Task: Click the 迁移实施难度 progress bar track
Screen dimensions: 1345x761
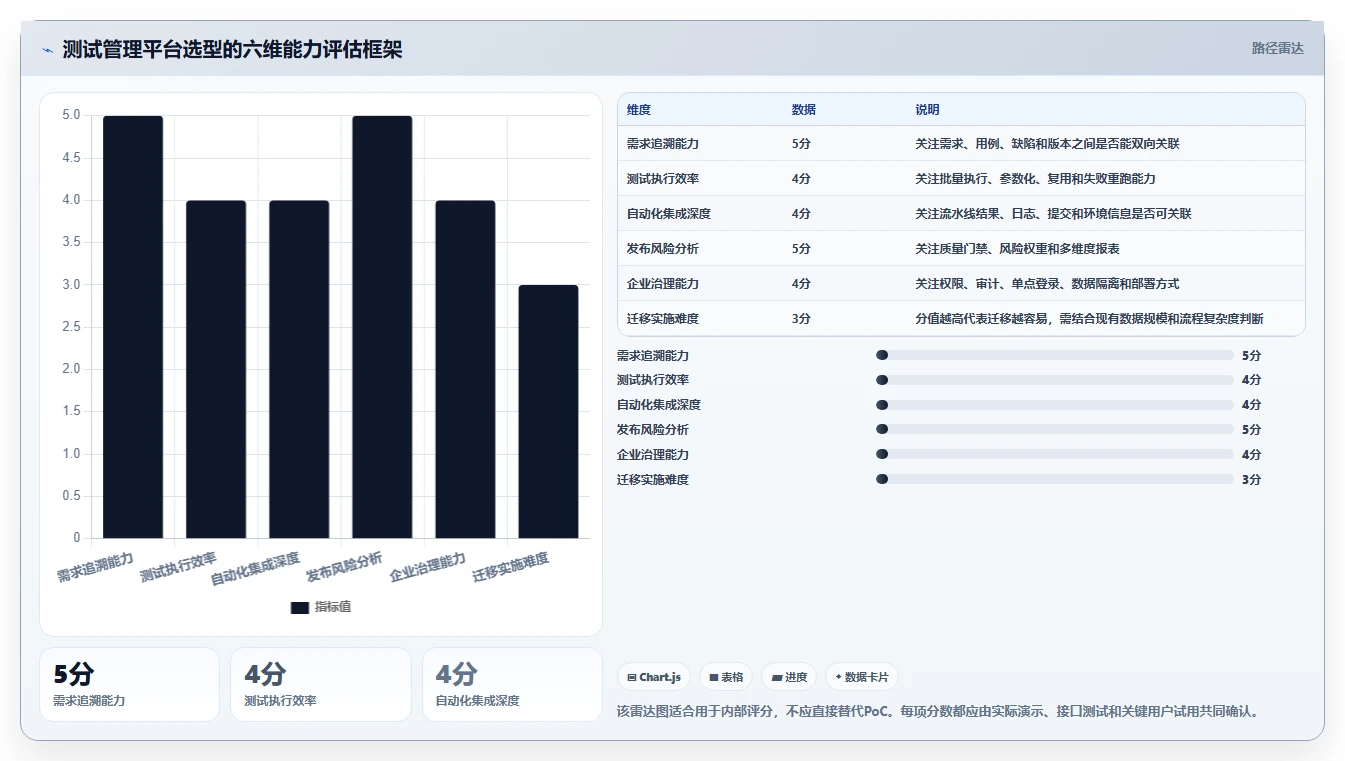Action: click(1055, 479)
